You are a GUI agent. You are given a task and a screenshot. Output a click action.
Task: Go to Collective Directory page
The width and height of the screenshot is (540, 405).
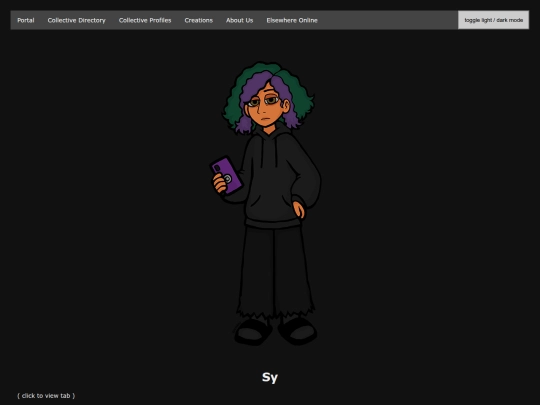click(x=76, y=20)
